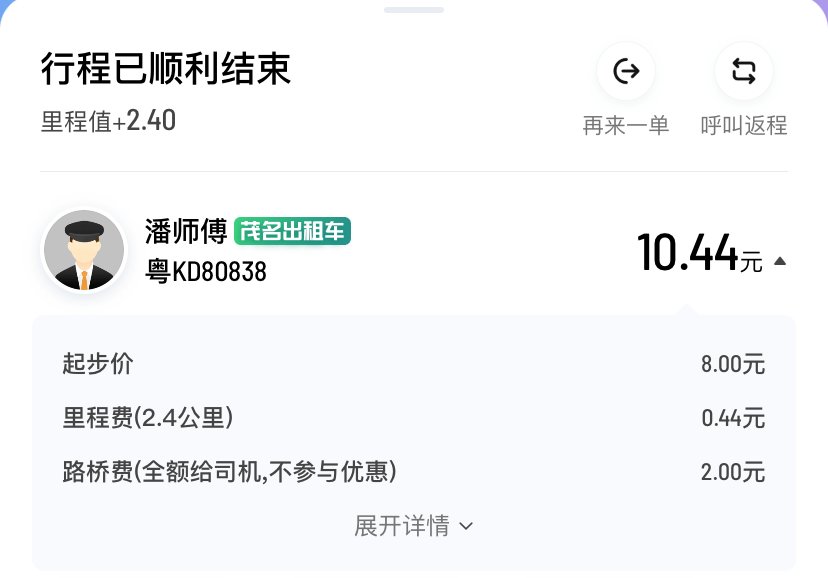Tap the total fare 10.44元
828x578 pixels.
pyautogui.click(x=699, y=252)
